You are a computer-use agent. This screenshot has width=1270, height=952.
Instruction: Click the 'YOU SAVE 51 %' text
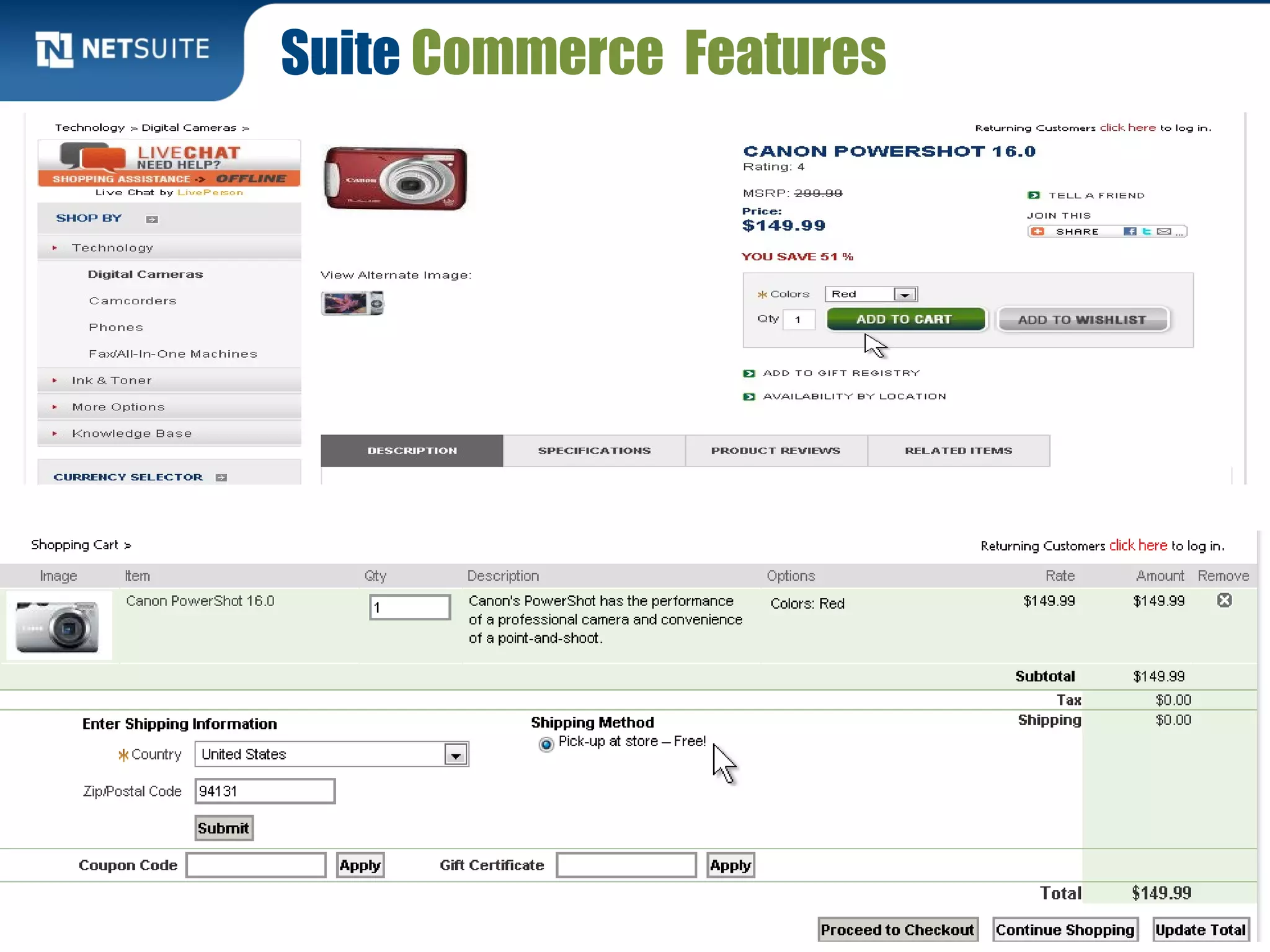pos(797,257)
